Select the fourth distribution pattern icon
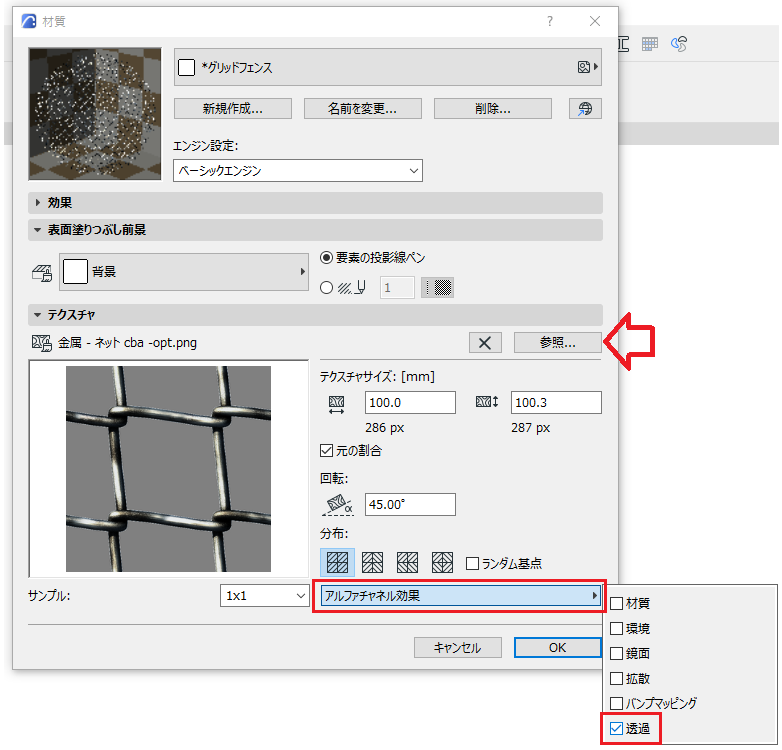The image size is (782, 750). point(442,562)
